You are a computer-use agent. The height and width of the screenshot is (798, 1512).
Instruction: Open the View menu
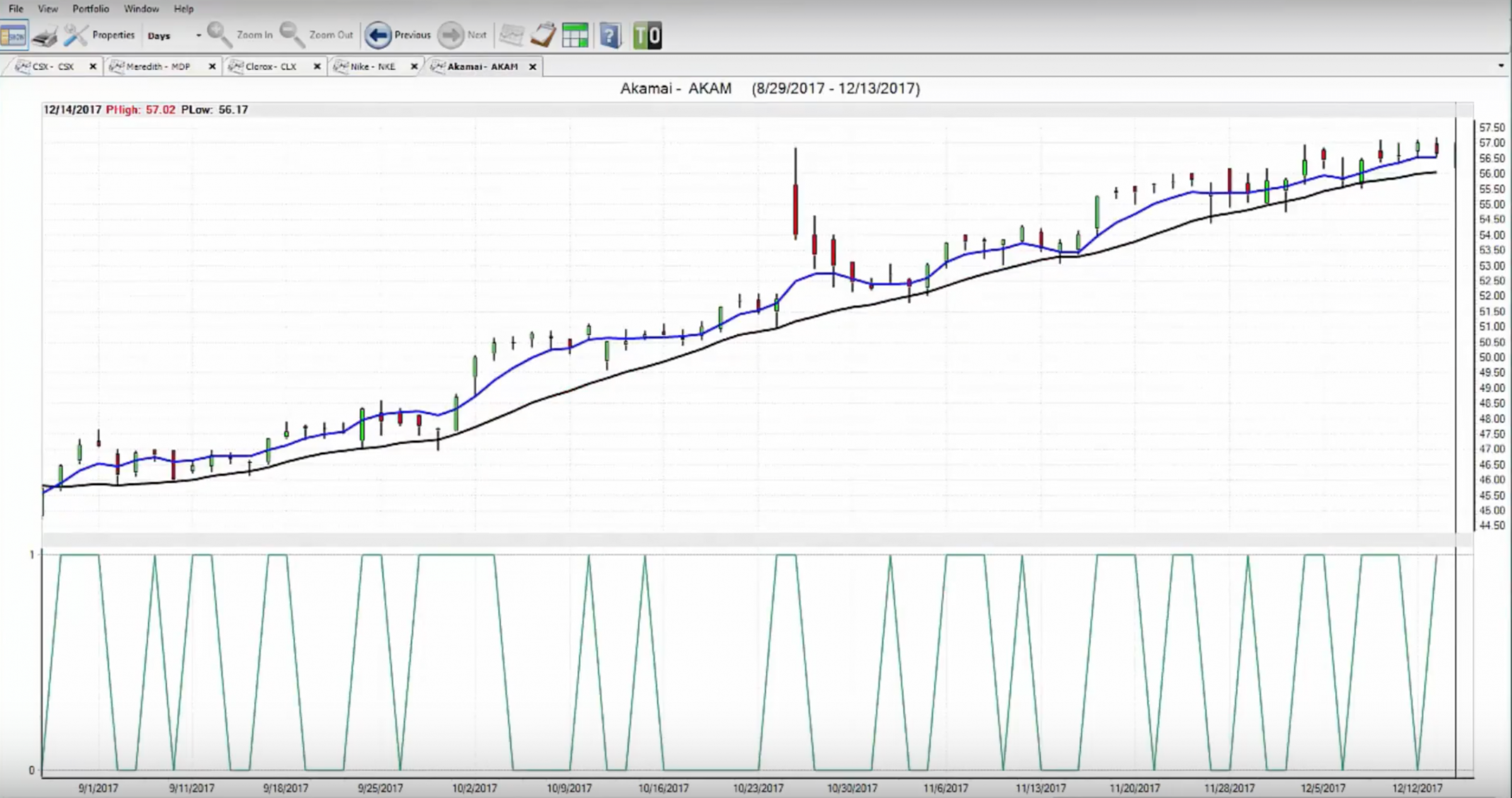point(48,9)
